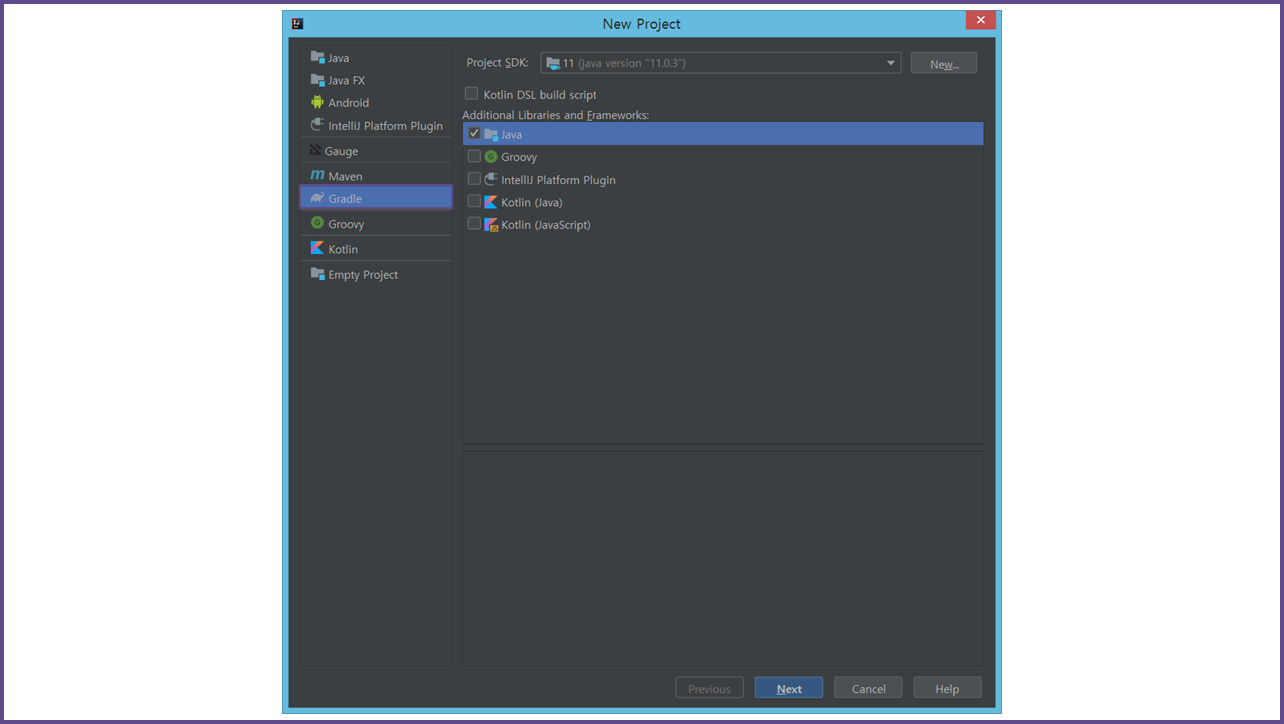This screenshot has width=1284, height=724.
Task: Select the Java FX project icon
Action: [x=317, y=80]
